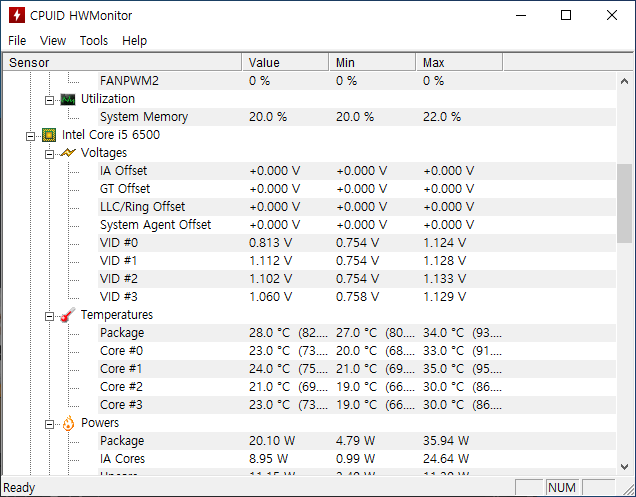The width and height of the screenshot is (636, 497).
Task: Click the Utilization label
Action: (x=107, y=99)
